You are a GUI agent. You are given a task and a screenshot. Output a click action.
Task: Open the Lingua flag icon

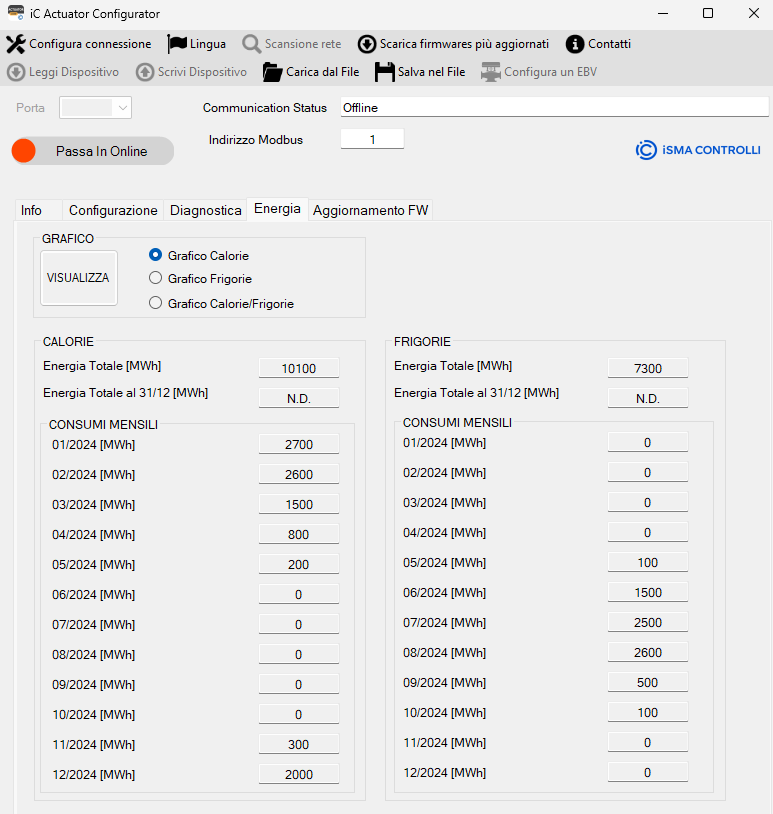pos(177,44)
